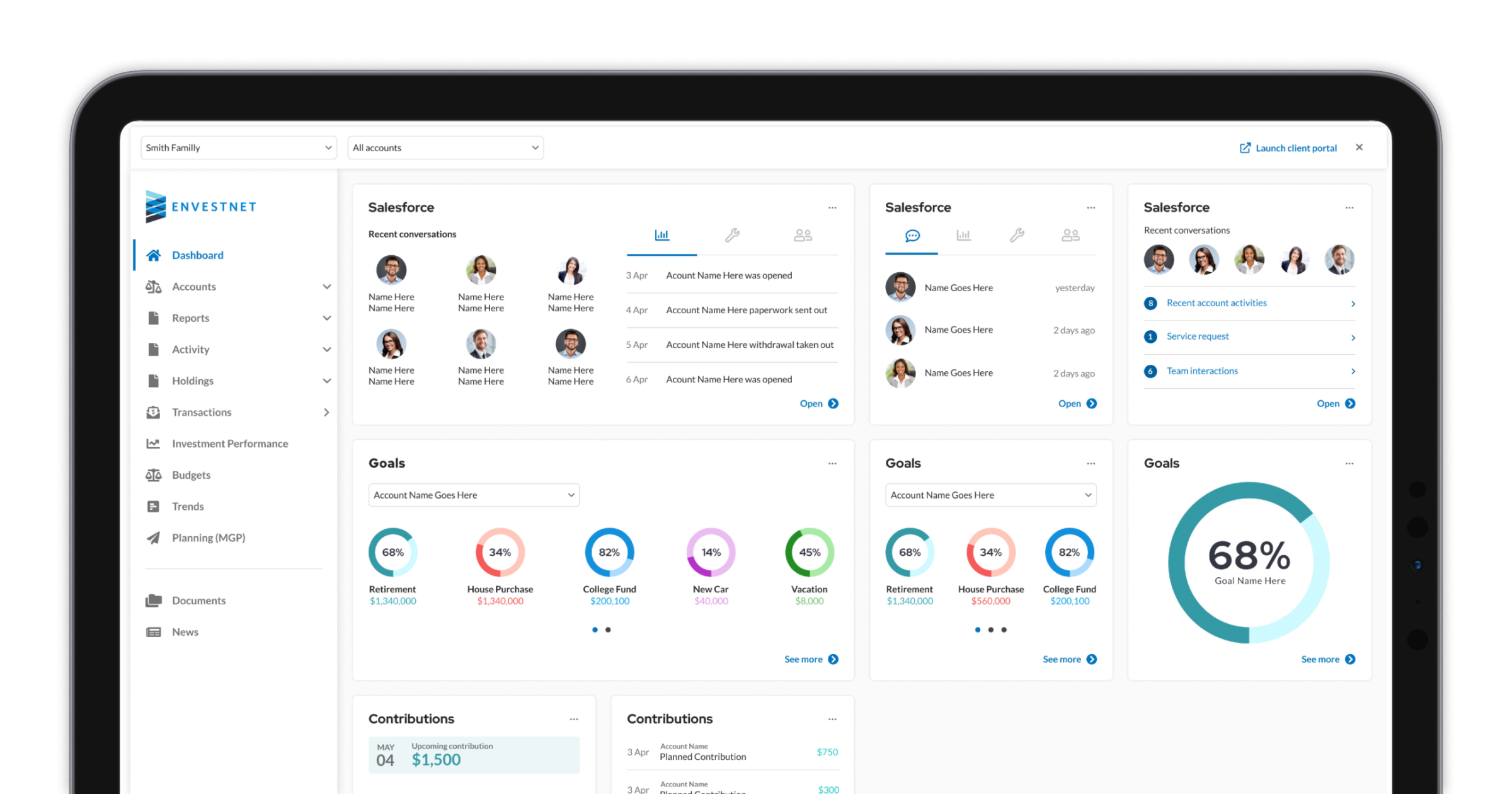
Task: Switch to bar chart tab in first Salesforce card
Action: tap(661, 236)
